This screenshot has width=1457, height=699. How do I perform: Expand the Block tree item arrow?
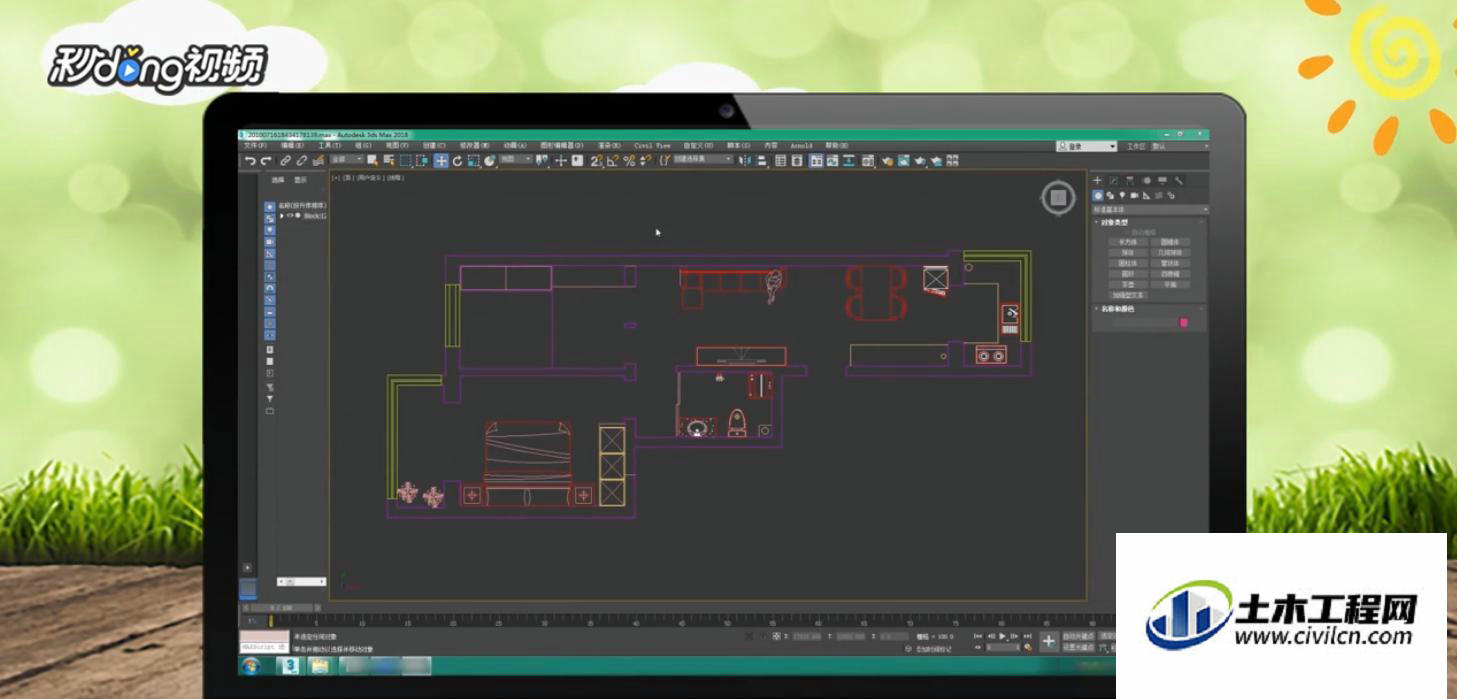coord(282,215)
